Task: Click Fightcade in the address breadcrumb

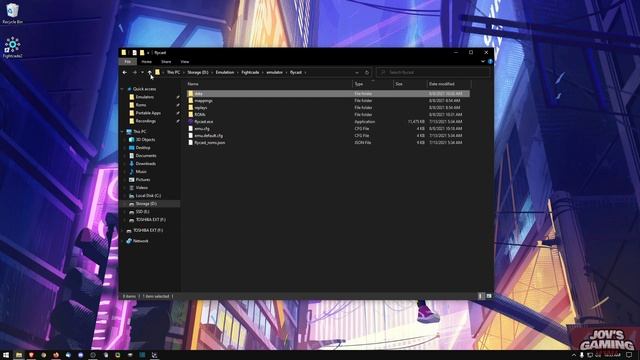Action: pos(250,73)
